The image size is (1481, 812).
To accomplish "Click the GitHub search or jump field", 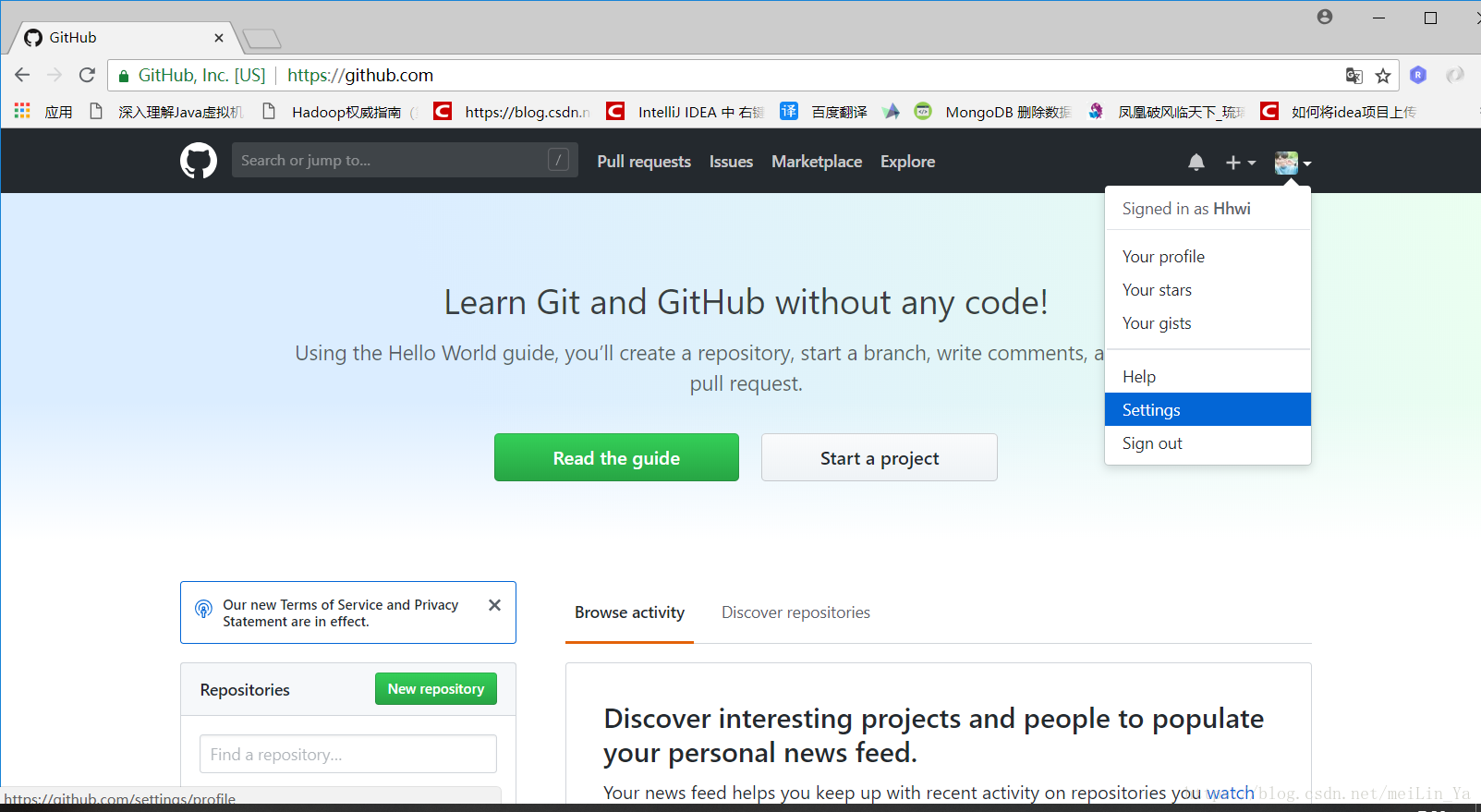I will point(405,160).
